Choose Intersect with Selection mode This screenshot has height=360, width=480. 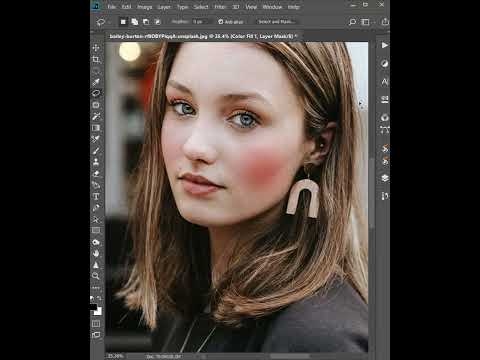pyautogui.click(x=157, y=22)
